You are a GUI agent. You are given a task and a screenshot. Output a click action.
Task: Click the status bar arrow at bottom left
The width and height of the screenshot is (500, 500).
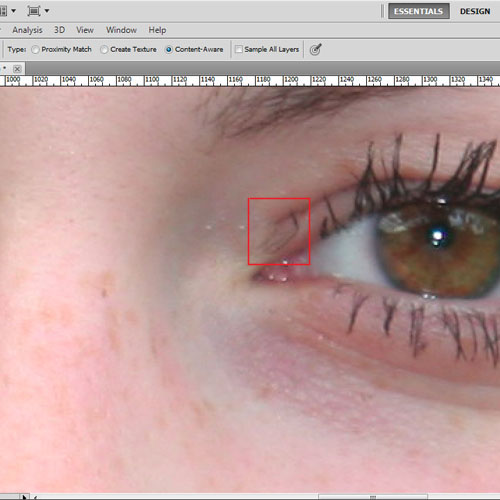pyautogui.click(x=24, y=497)
